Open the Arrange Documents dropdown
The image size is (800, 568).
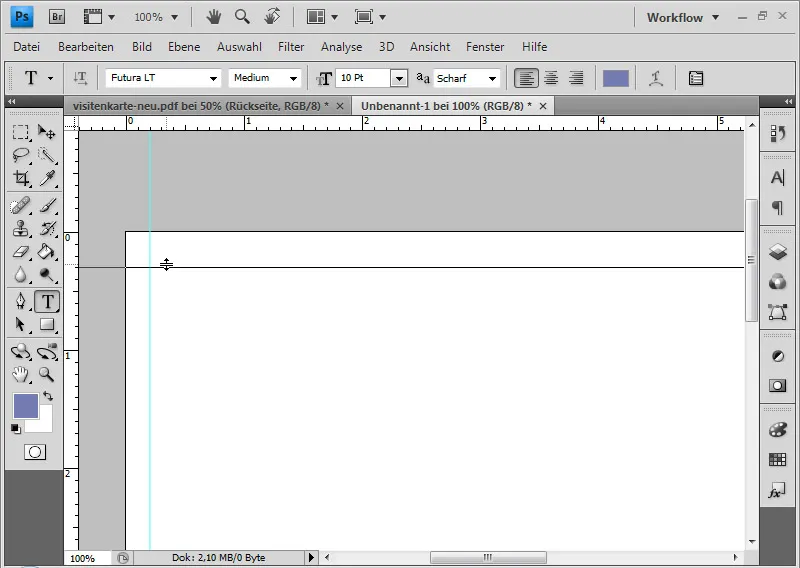322,17
